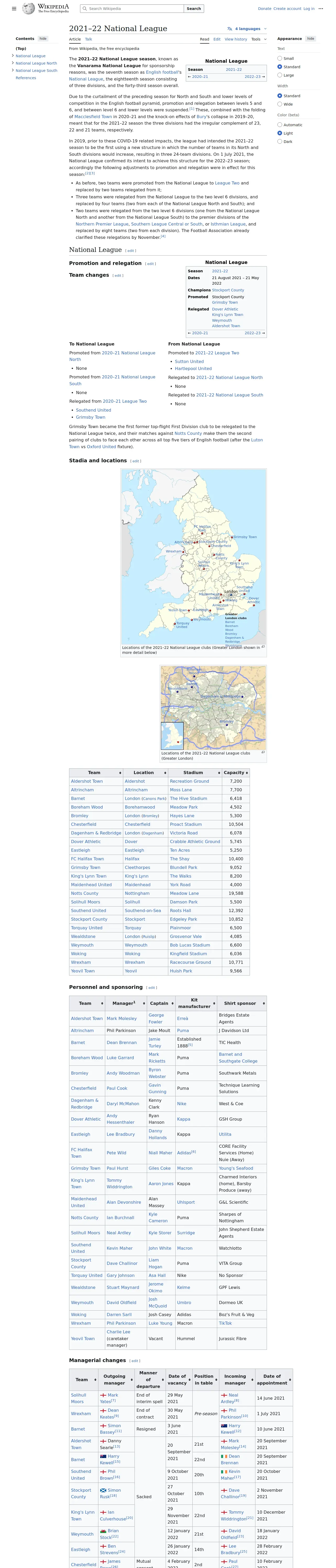Open Edgeley Park stadium link
This screenshot has height=1568, width=336.
[183, 919]
